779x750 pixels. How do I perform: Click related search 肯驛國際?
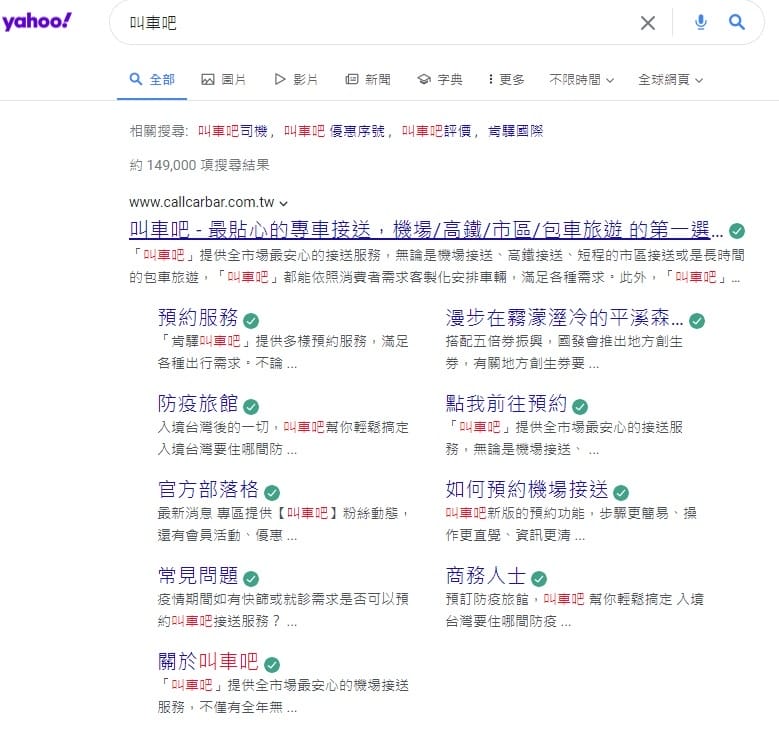516,131
